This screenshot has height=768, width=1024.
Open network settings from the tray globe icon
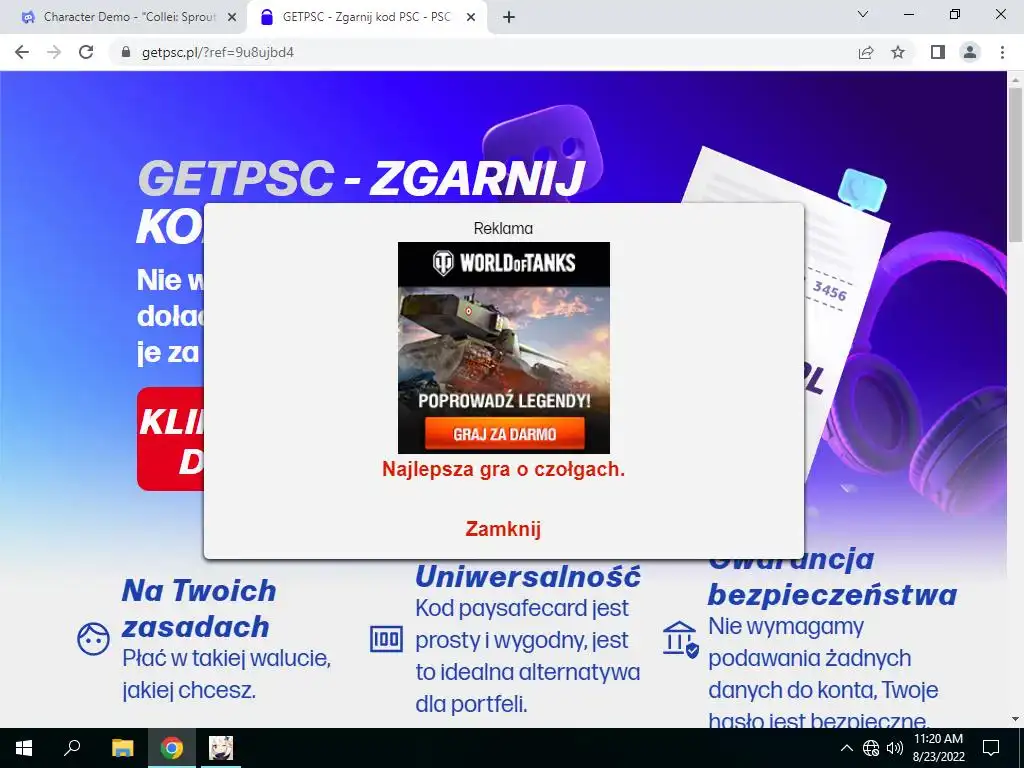(x=871, y=748)
